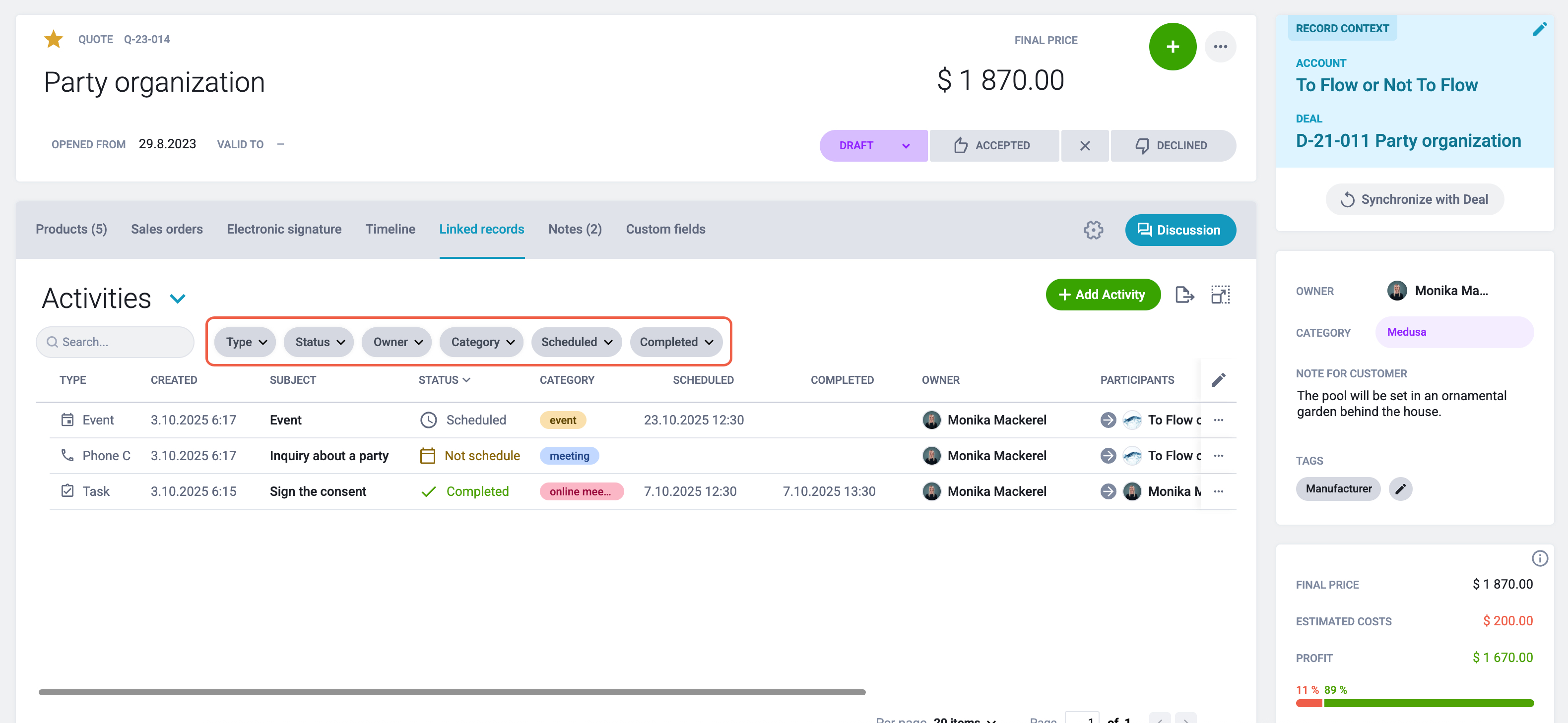Mark the quote as Accepted
Viewport: 1568px width, 723px height.
[993, 145]
